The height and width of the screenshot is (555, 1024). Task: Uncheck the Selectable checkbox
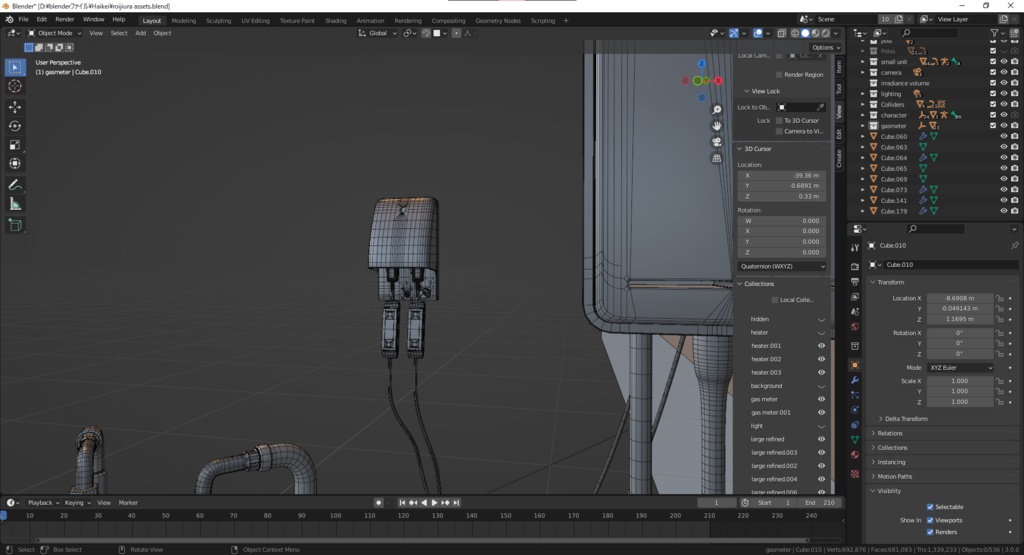(x=930, y=507)
